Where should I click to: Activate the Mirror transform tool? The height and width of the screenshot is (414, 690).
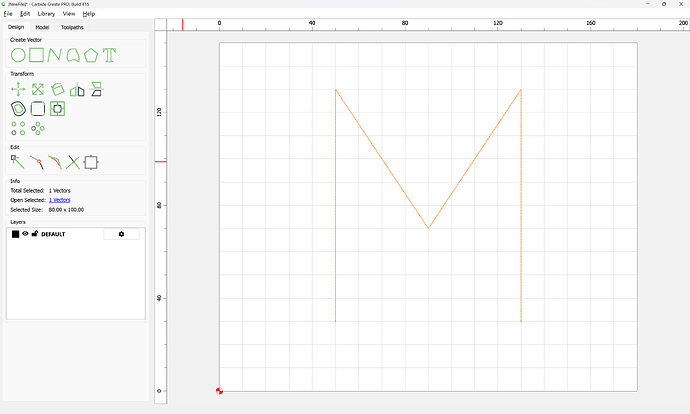(77, 89)
